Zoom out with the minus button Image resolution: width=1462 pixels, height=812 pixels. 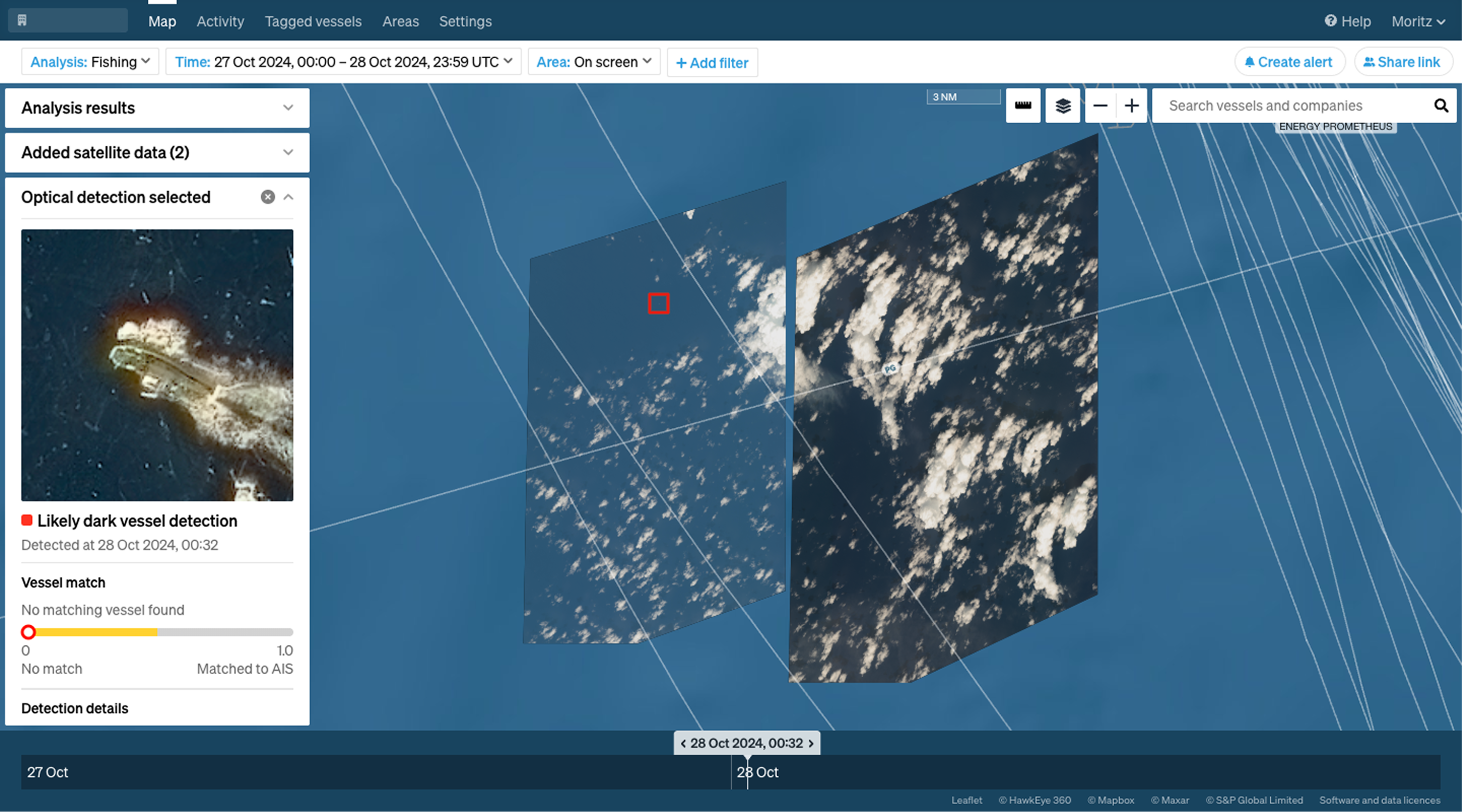point(1100,106)
